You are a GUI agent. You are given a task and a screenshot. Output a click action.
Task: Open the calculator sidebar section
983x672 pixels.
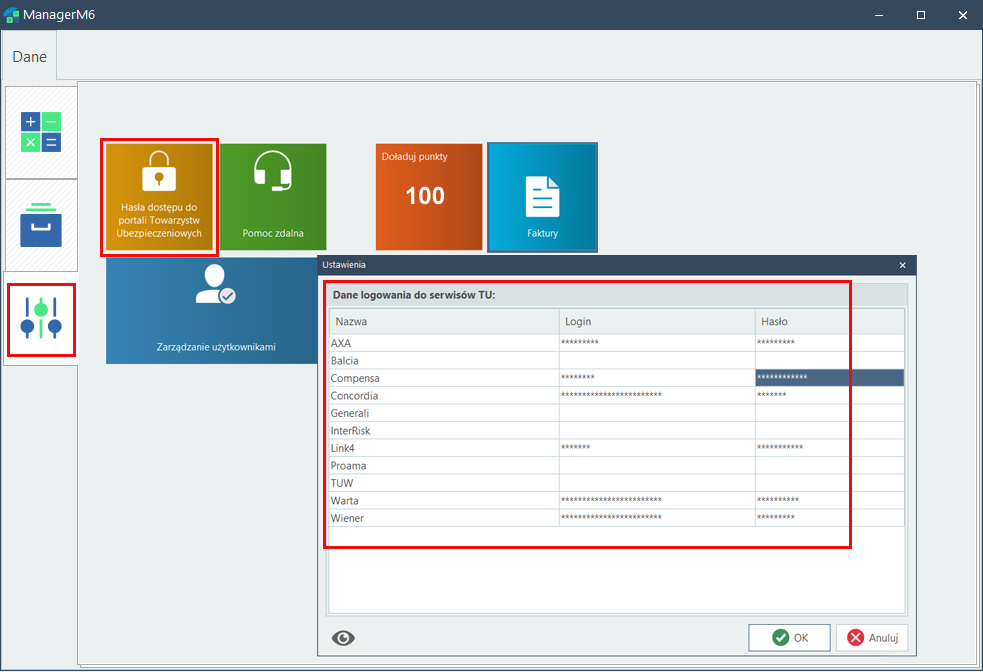(x=41, y=132)
